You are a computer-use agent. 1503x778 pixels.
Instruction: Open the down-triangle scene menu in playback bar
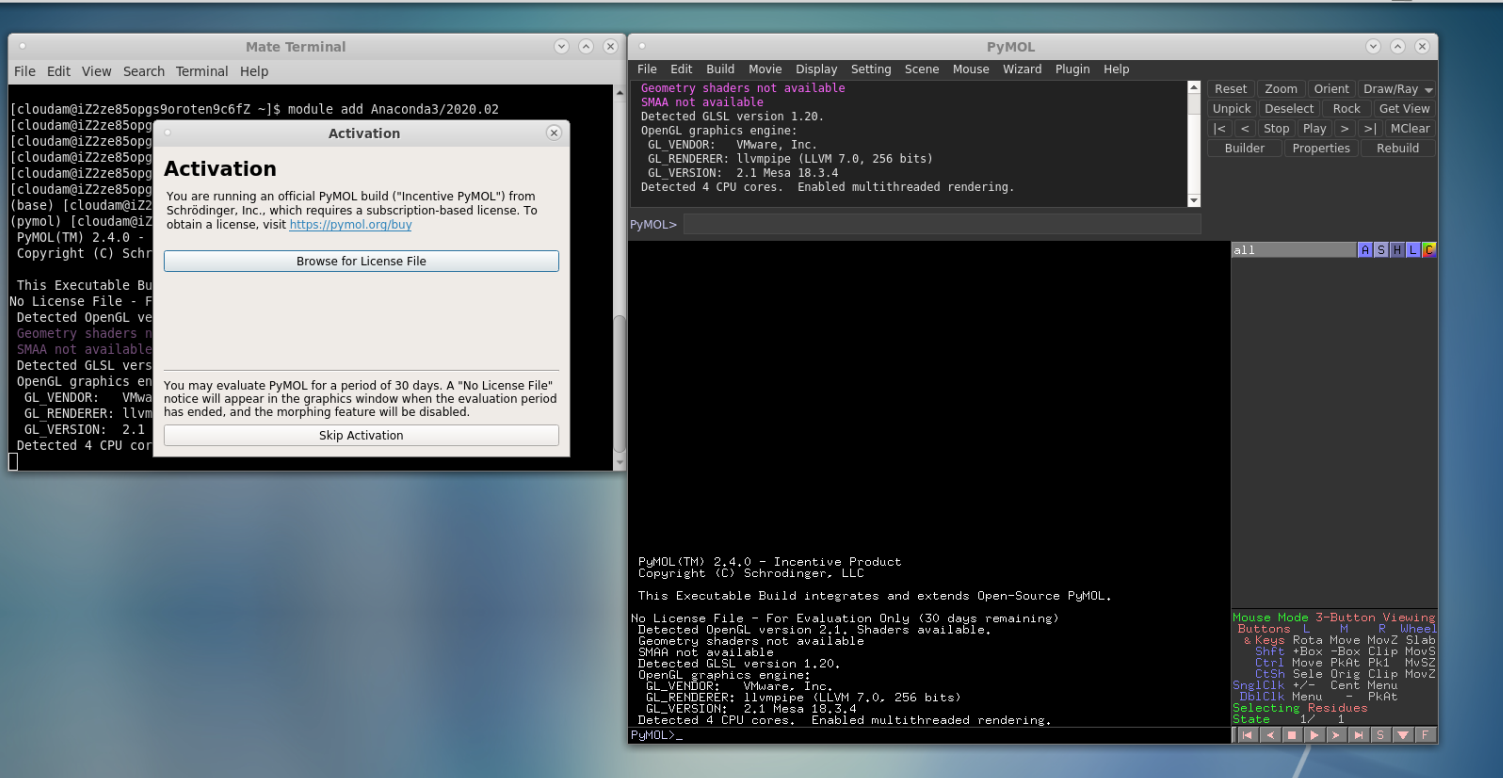(1403, 735)
